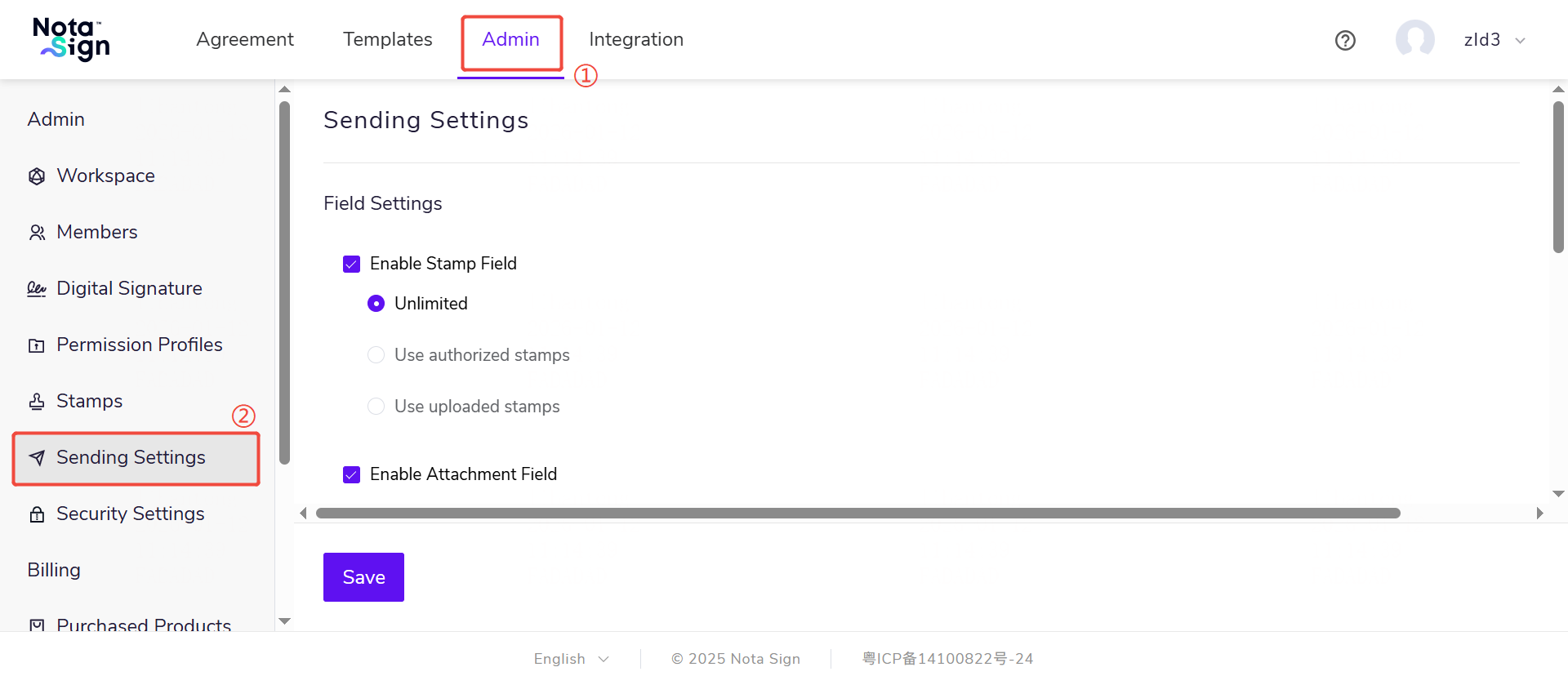The width and height of the screenshot is (1568, 685).
Task: Click the Nota Sign logo
Action: 71,39
